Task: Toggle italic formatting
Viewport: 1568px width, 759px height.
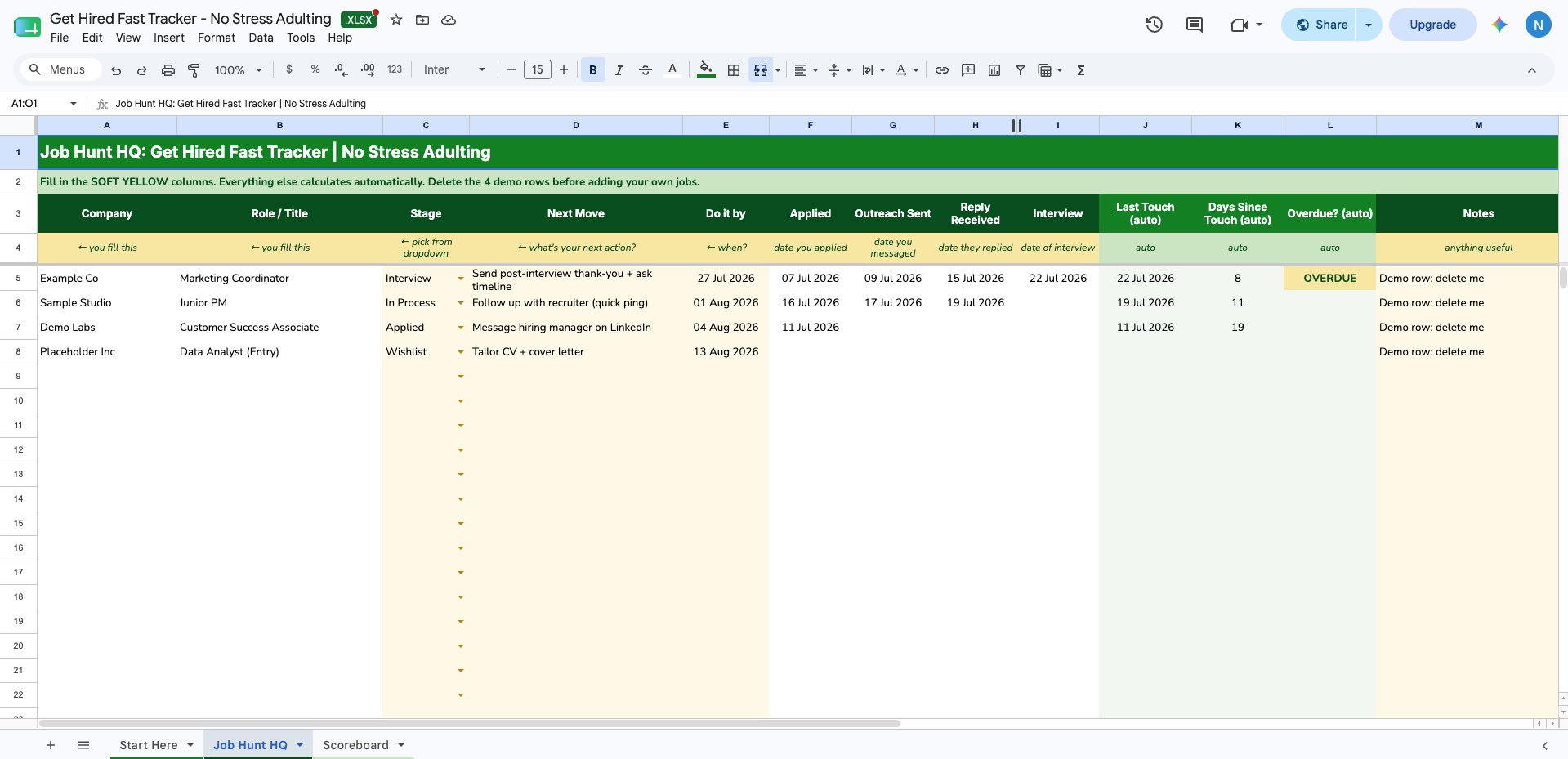Action: [x=619, y=70]
